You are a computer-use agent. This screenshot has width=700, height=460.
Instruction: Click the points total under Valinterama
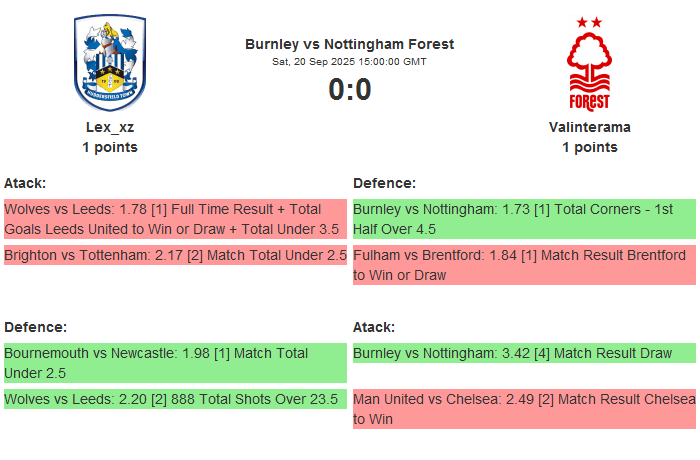tap(589, 147)
